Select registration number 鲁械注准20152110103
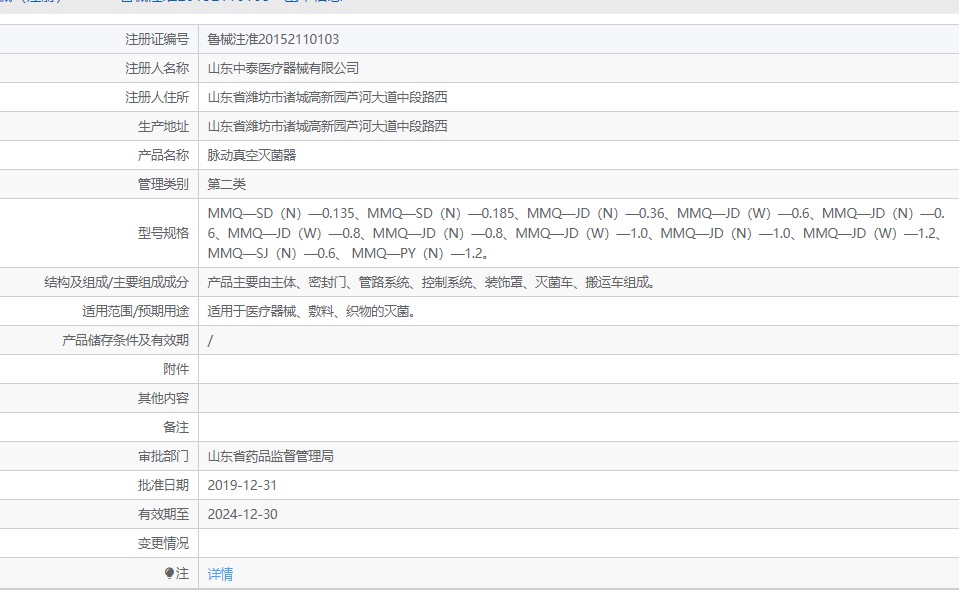The image size is (959, 593). 273,39
